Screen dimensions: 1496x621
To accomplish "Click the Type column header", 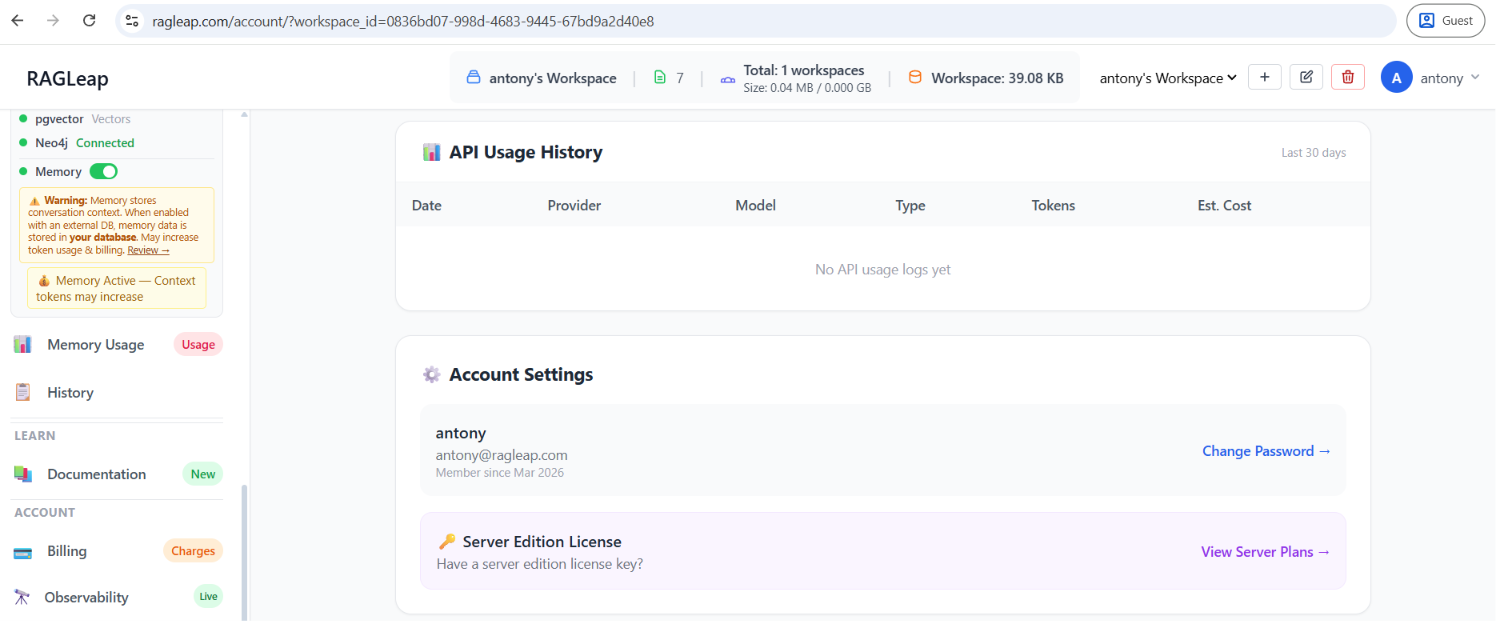I will (910, 205).
